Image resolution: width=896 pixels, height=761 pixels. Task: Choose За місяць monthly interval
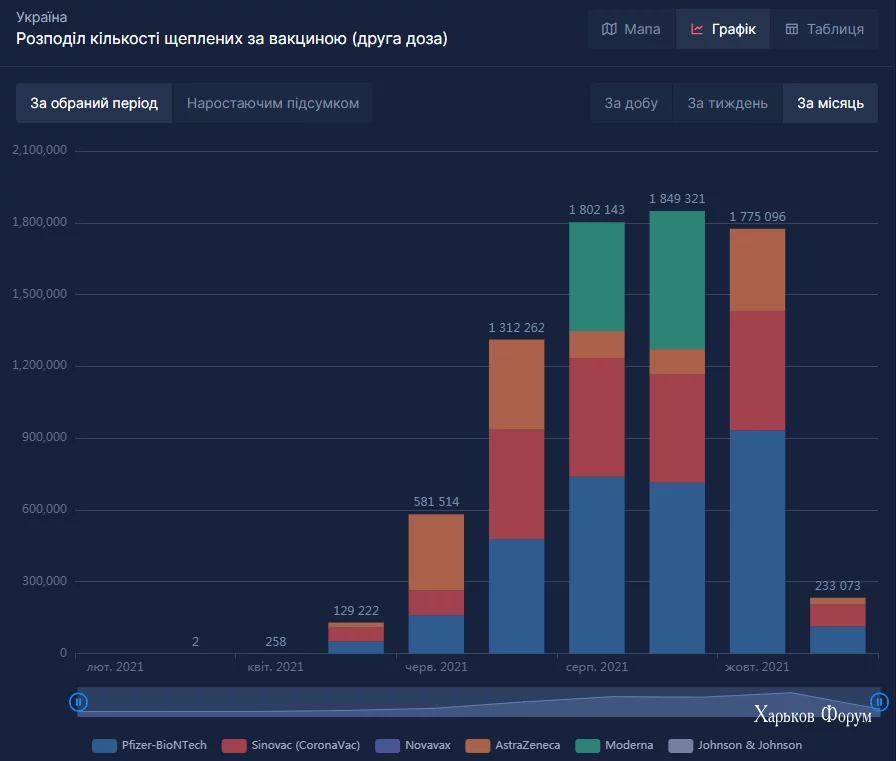(x=830, y=103)
